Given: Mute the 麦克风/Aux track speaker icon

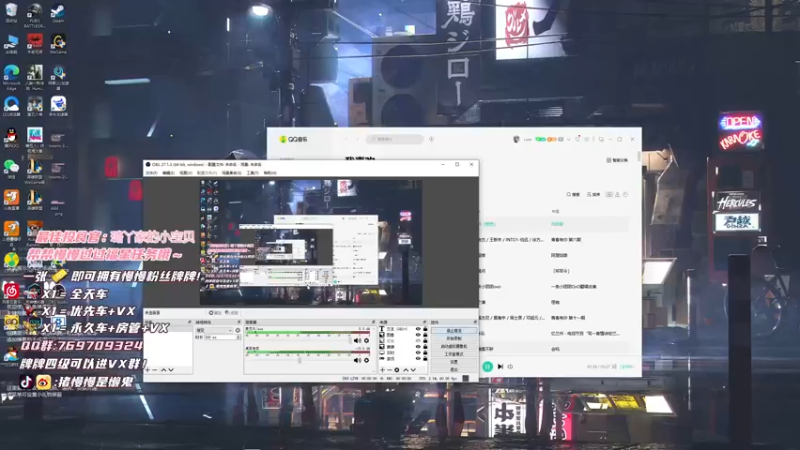Looking at the screenshot, I should pos(357,340).
